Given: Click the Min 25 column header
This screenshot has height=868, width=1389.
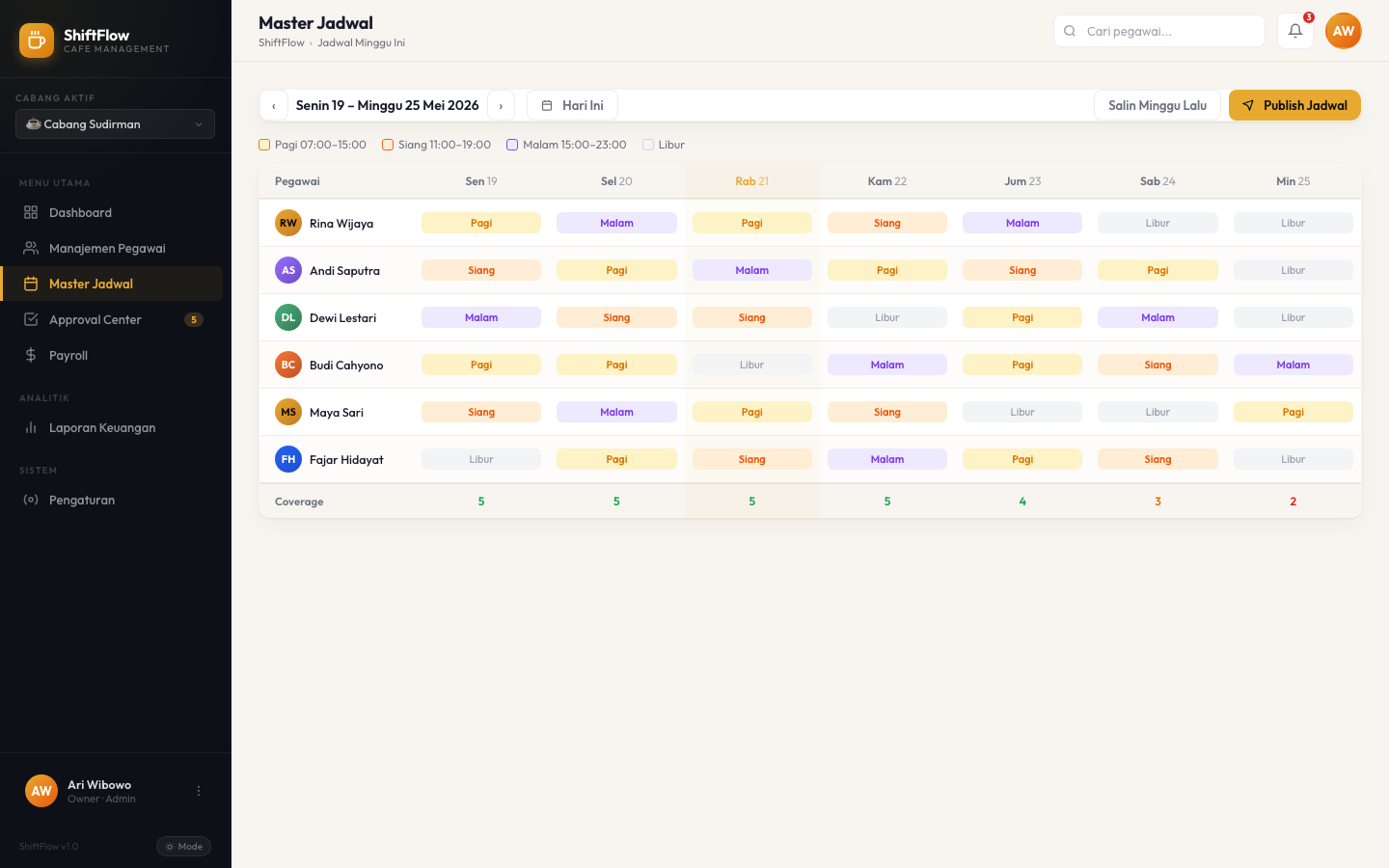Looking at the screenshot, I should pos(1293,181).
